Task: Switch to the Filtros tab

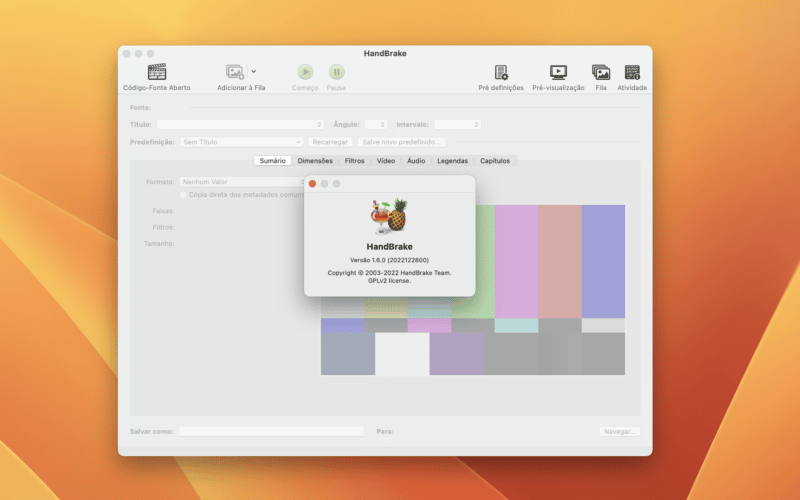Action: coord(354,161)
